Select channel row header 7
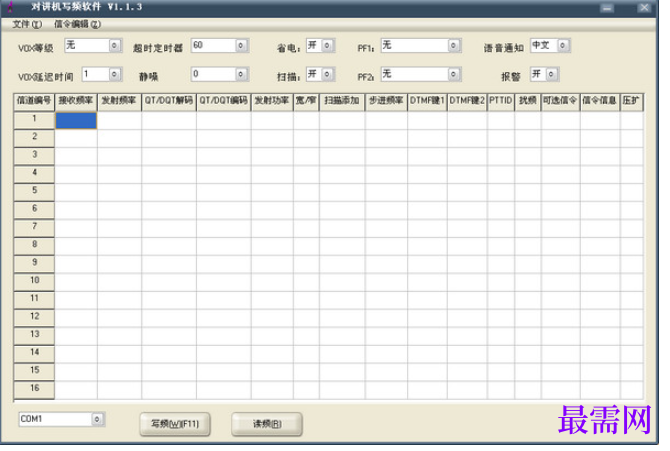670x451 pixels. click(x=34, y=228)
